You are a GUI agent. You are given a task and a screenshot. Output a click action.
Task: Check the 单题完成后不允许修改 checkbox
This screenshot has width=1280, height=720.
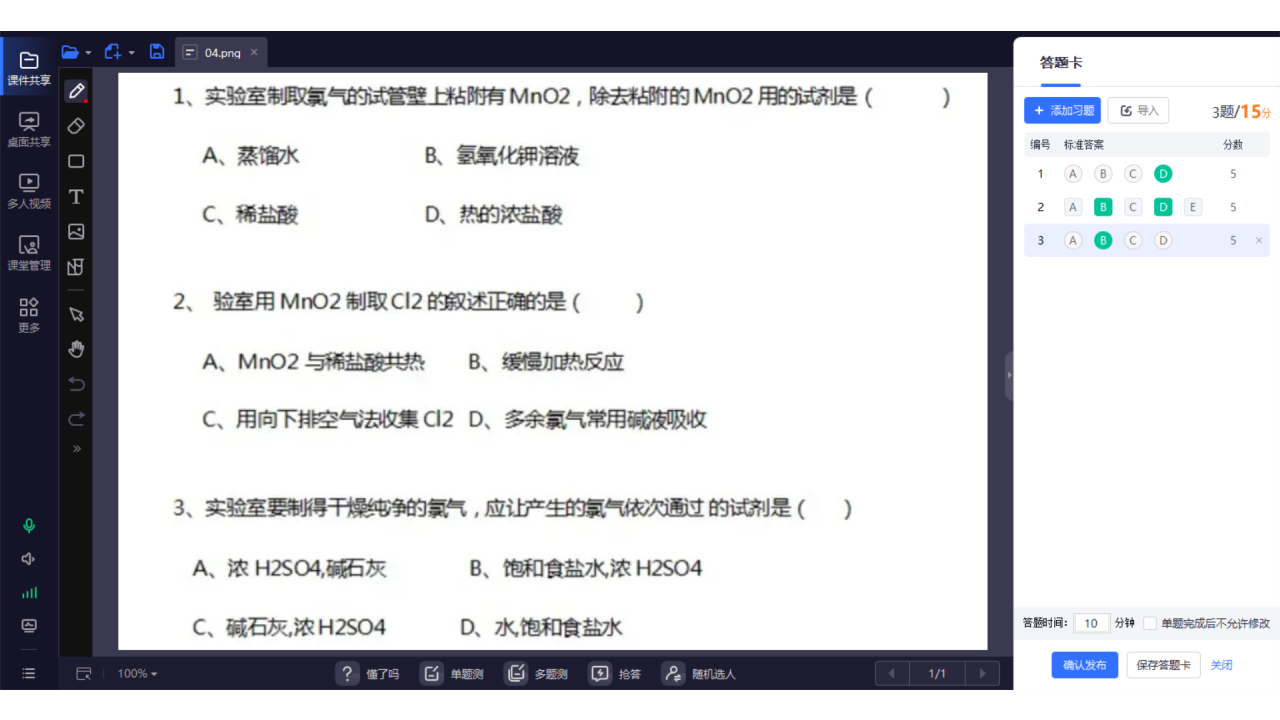pos(1150,622)
